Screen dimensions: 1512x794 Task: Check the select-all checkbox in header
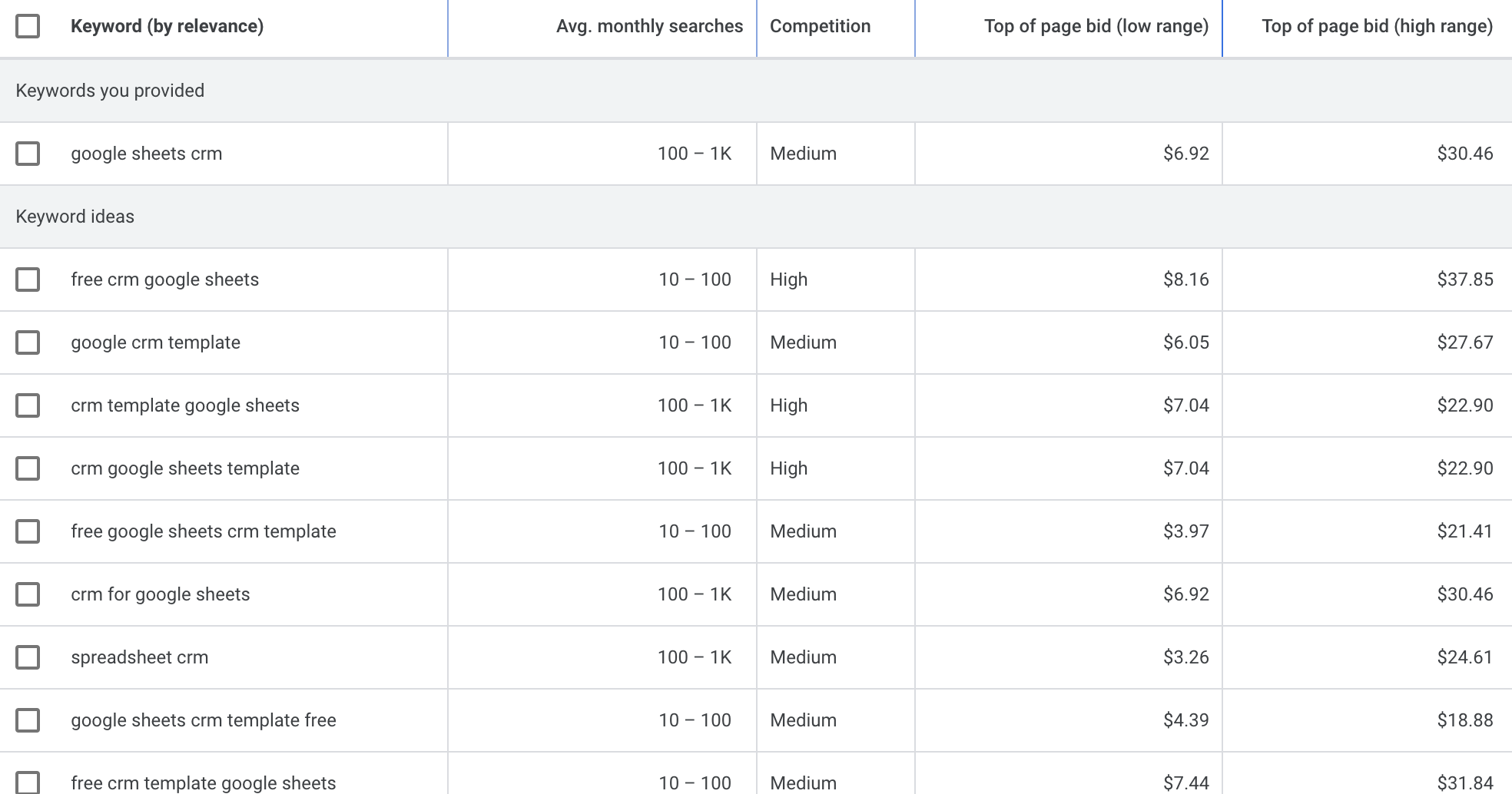tap(28, 26)
